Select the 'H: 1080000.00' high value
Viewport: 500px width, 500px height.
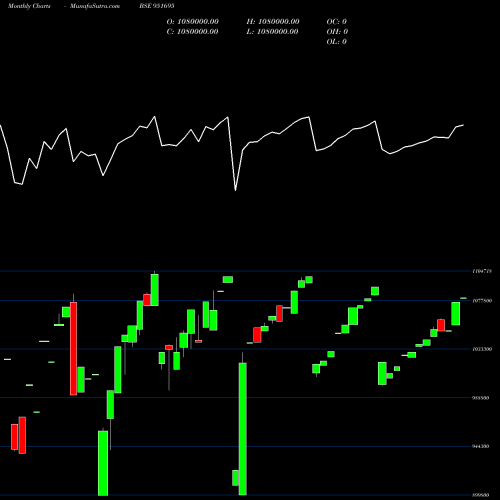pyautogui.click(x=273, y=22)
